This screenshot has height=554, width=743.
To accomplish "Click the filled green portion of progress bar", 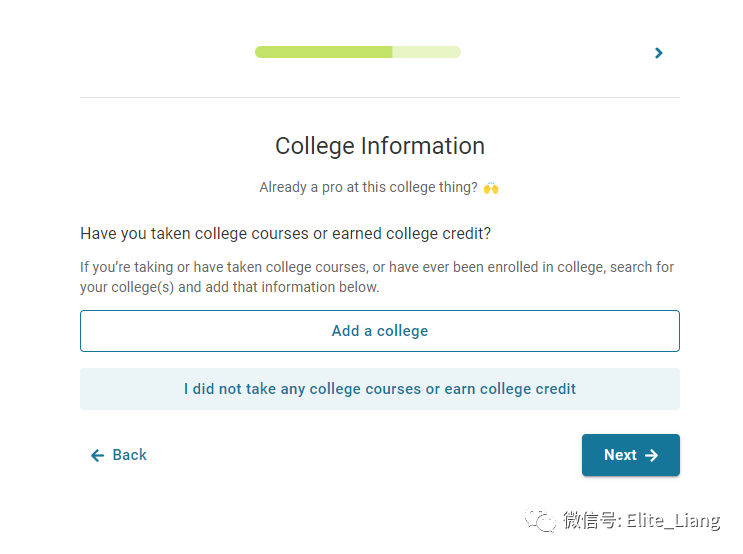I will click(324, 52).
